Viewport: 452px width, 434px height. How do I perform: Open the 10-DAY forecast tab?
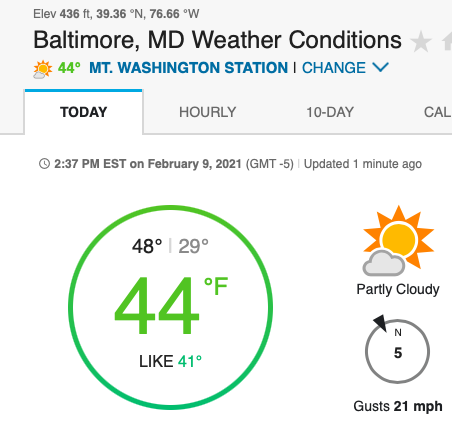[330, 112]
